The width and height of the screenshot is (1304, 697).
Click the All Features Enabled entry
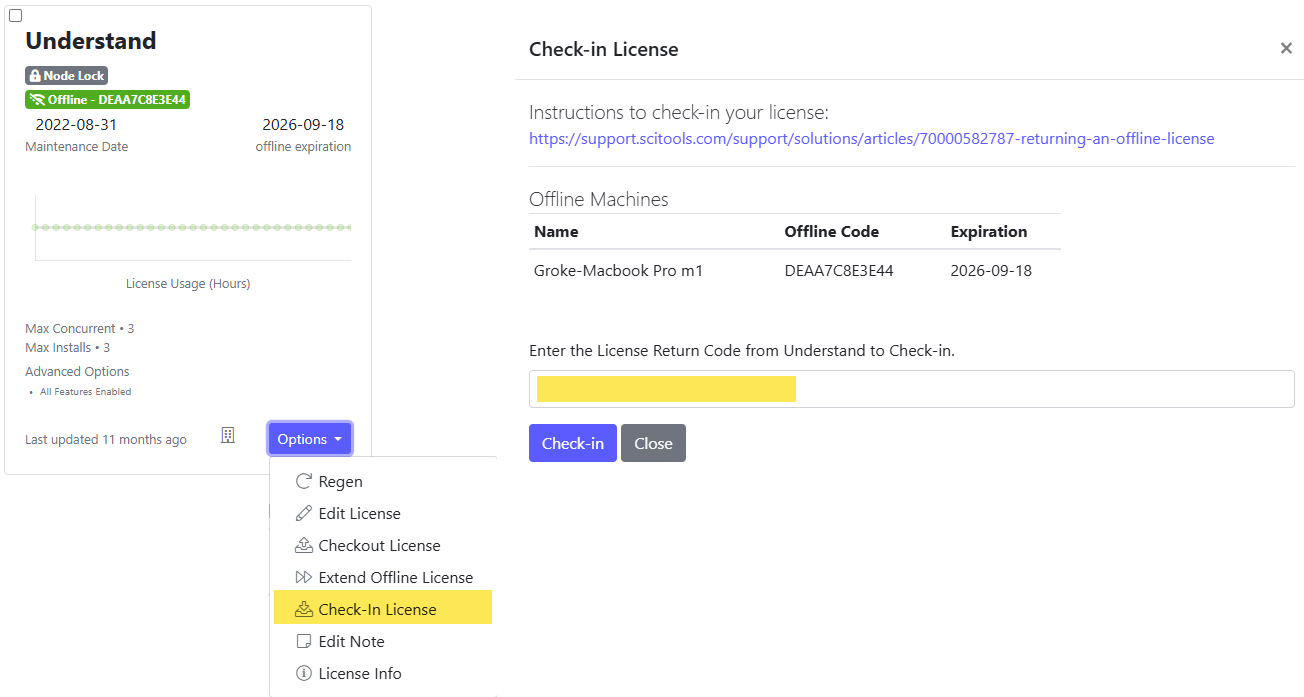(x=85, y=392)
